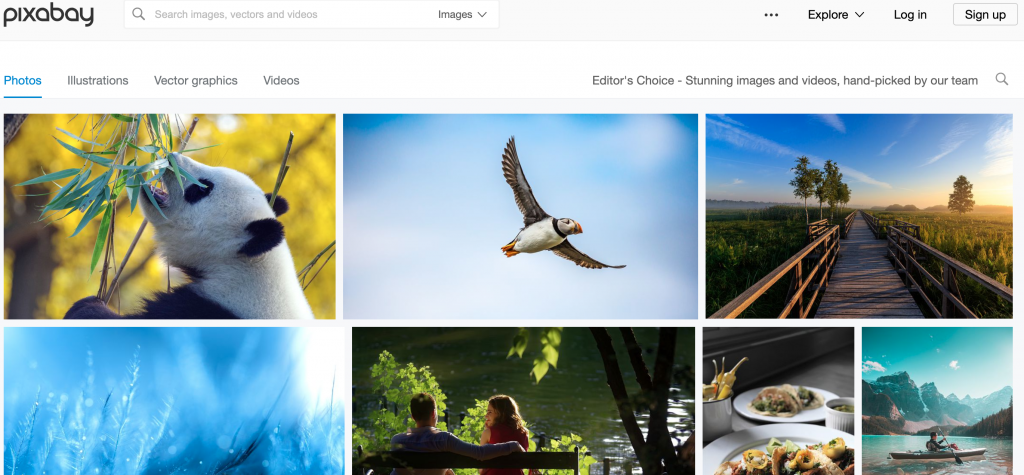Open the wooden boardwalk sunset photo

(x=859, y=216)
